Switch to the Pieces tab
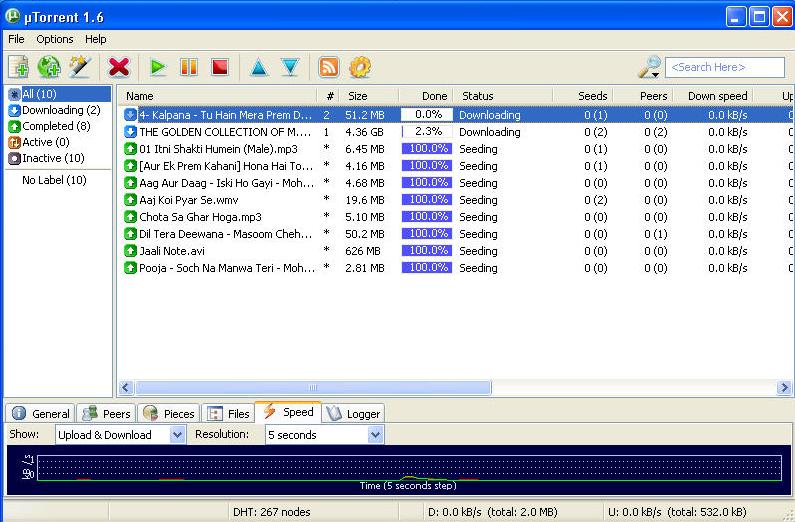 coord(169,414)
